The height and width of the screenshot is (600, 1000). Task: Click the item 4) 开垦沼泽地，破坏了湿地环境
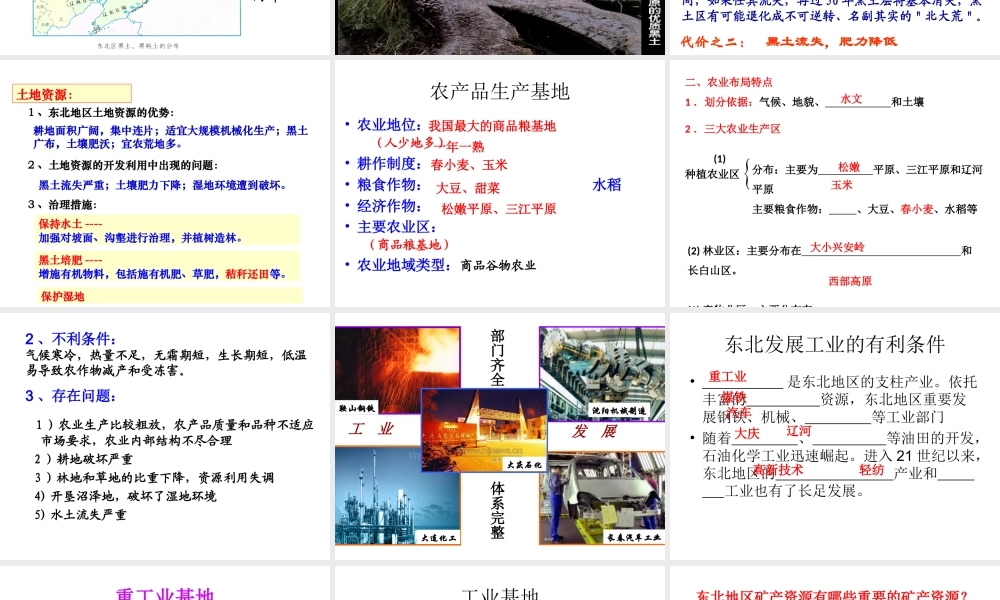[x=126, y=496]
